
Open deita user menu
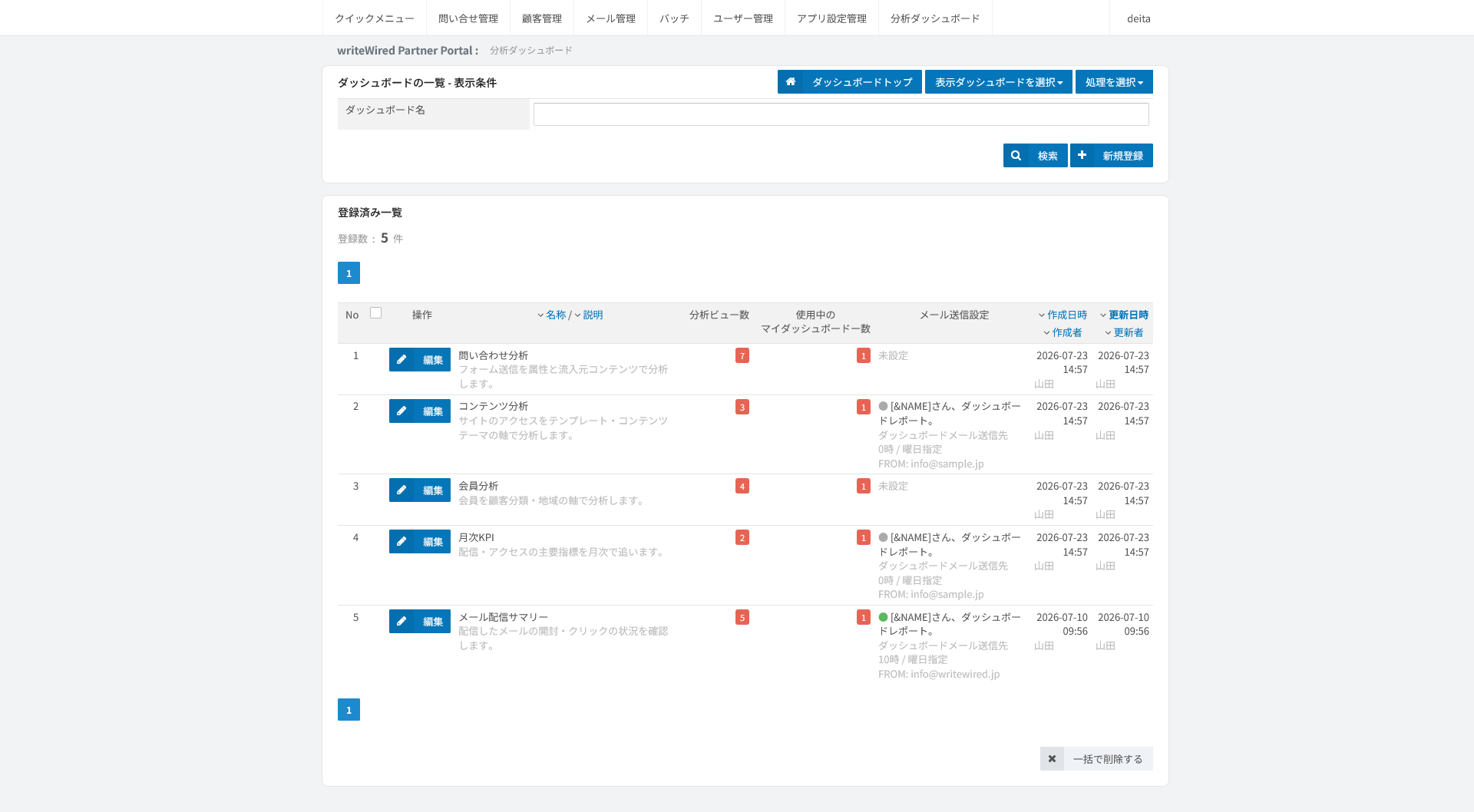1139,18
